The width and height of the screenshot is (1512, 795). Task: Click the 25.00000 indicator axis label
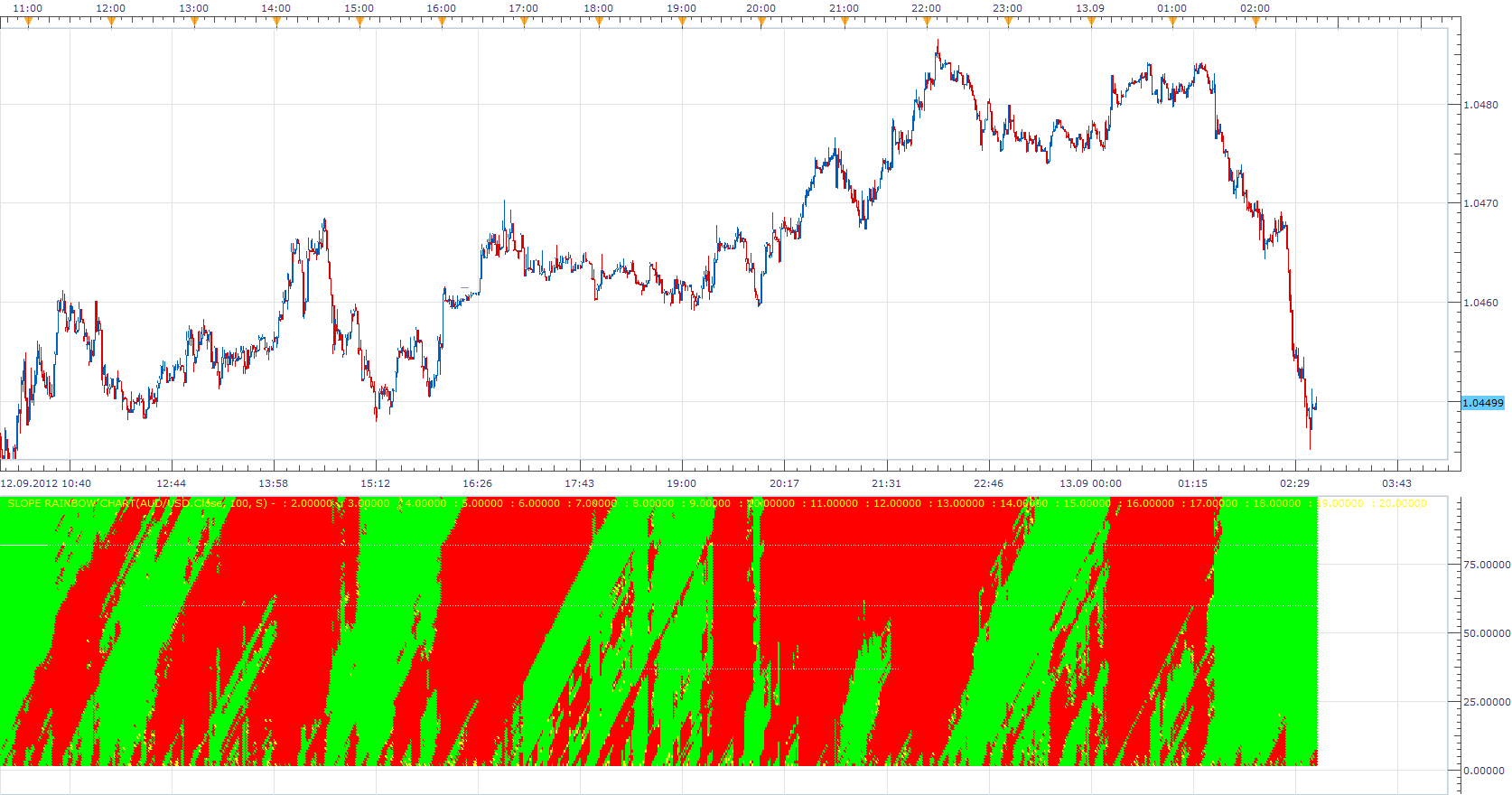[1486, 702]
